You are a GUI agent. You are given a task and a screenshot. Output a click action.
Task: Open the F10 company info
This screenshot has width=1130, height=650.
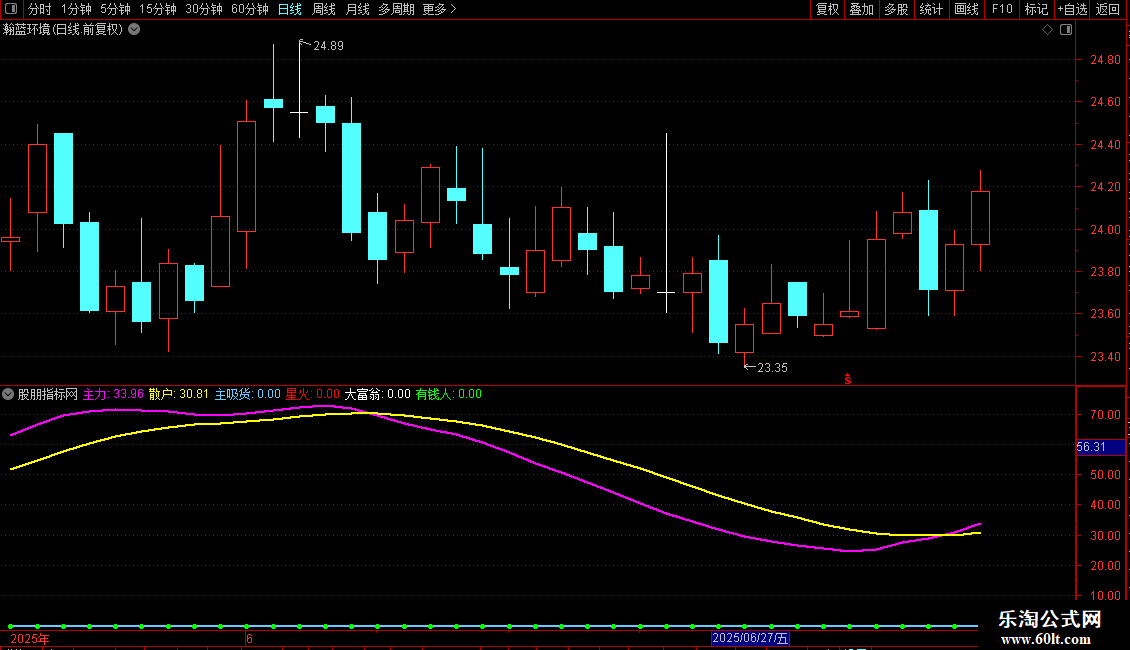[1002, 9]
